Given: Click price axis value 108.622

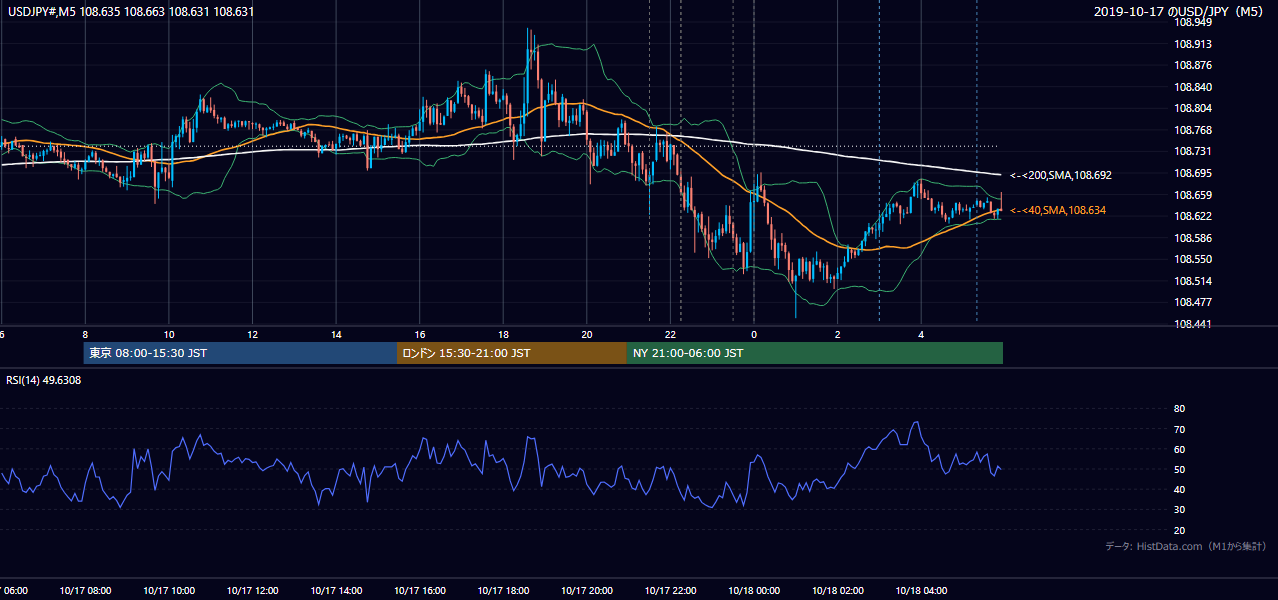Looking at the screenshot, I should point(1191,216).
